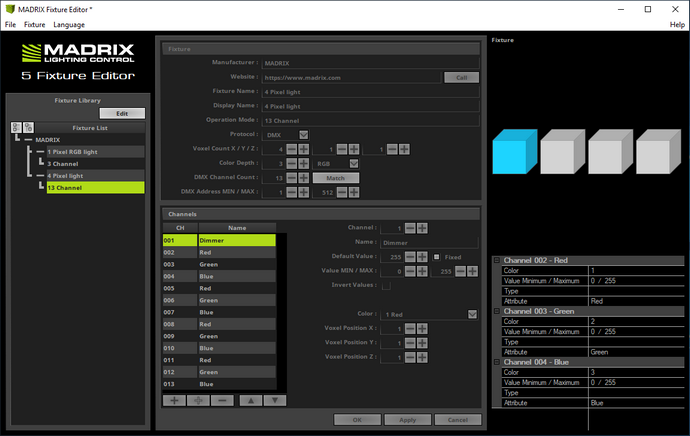Click the Call button next to Website
Screen dimensions: 690x436
click(462, 77)
